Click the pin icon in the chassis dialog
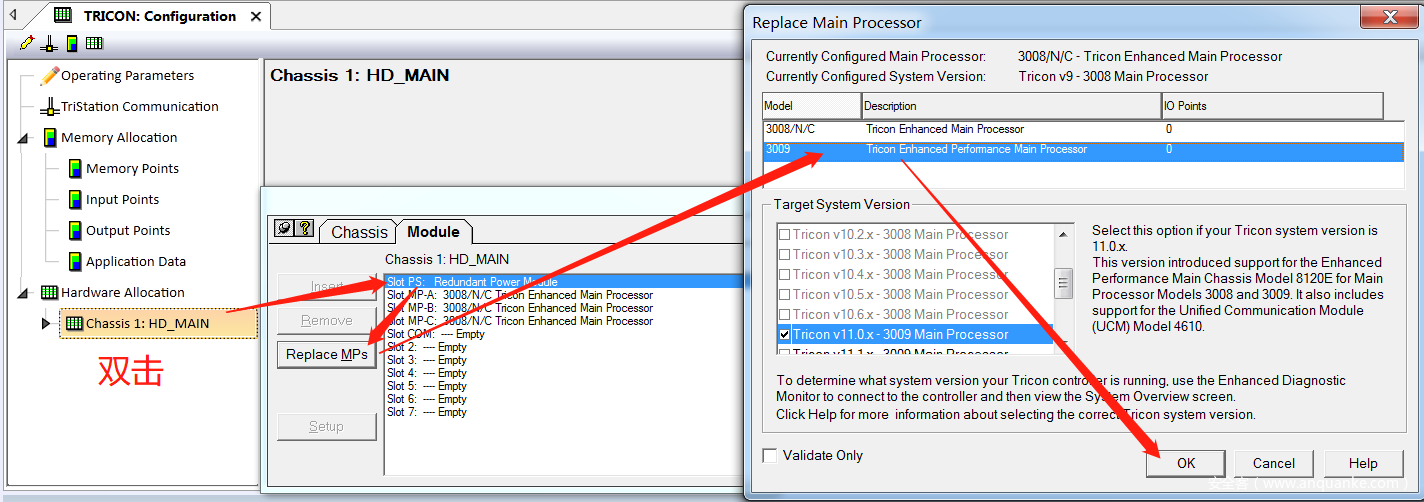 pyautogui.click(x=285, y=228)
